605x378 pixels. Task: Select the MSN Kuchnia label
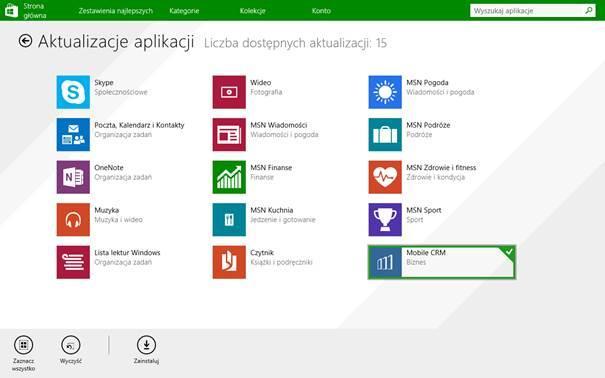pos(272,210)
